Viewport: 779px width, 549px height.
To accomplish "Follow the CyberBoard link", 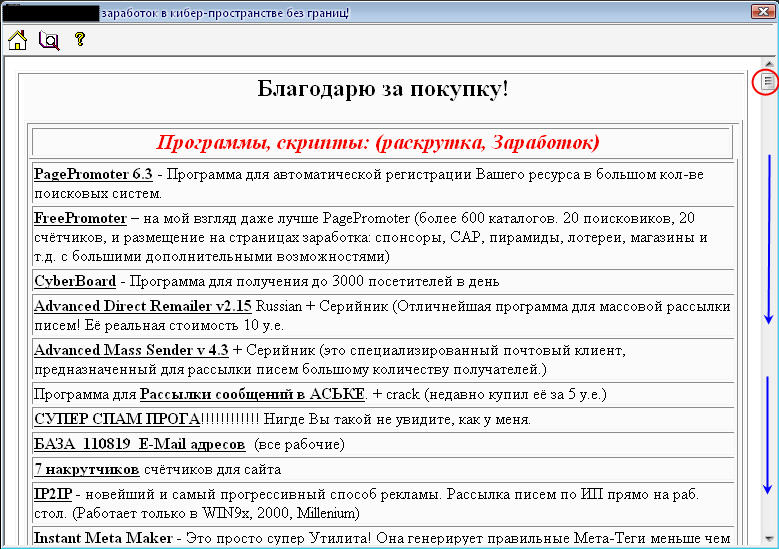I will (x=75, y=281).
